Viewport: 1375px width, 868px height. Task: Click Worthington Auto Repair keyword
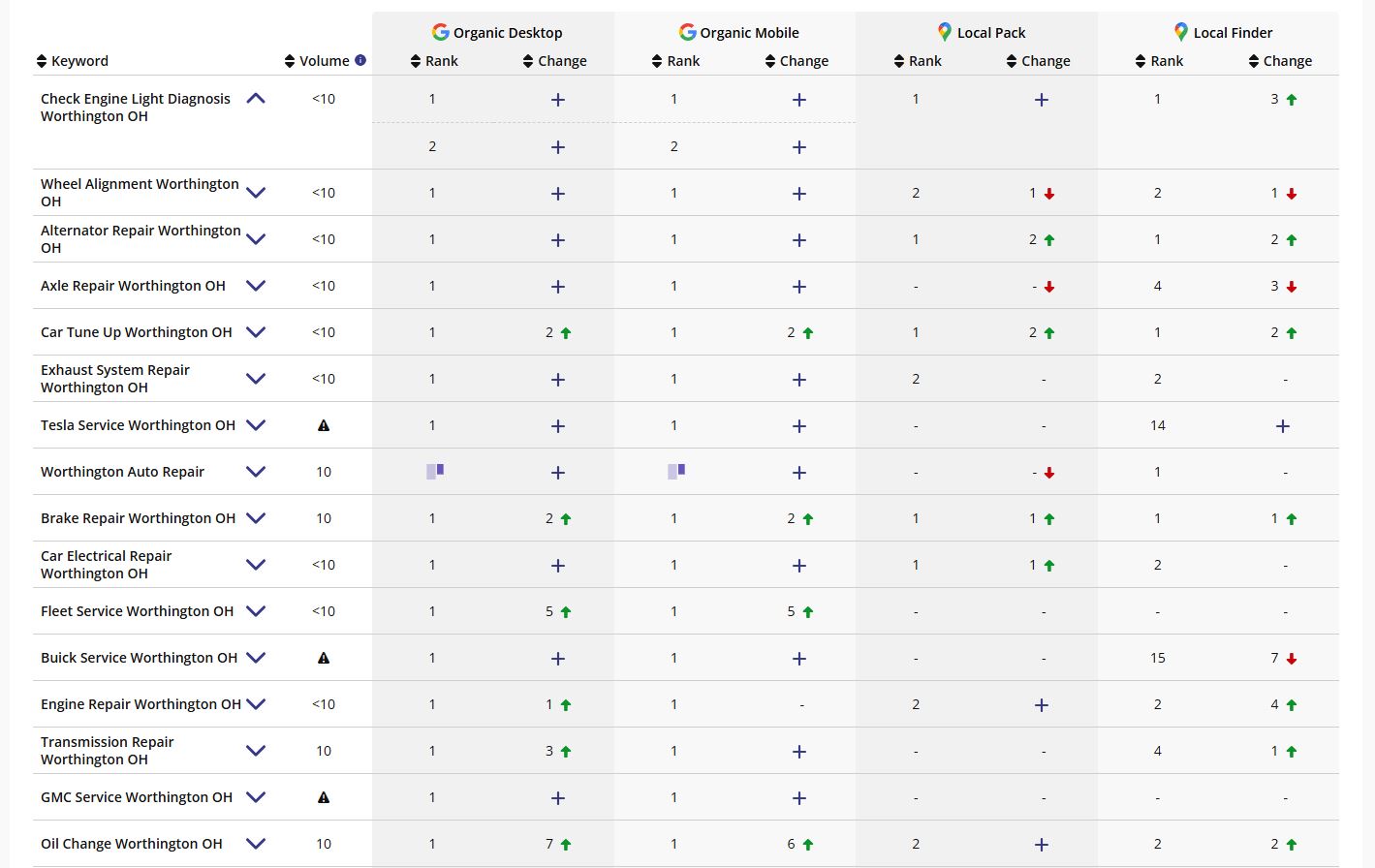[x=122, y=472]
